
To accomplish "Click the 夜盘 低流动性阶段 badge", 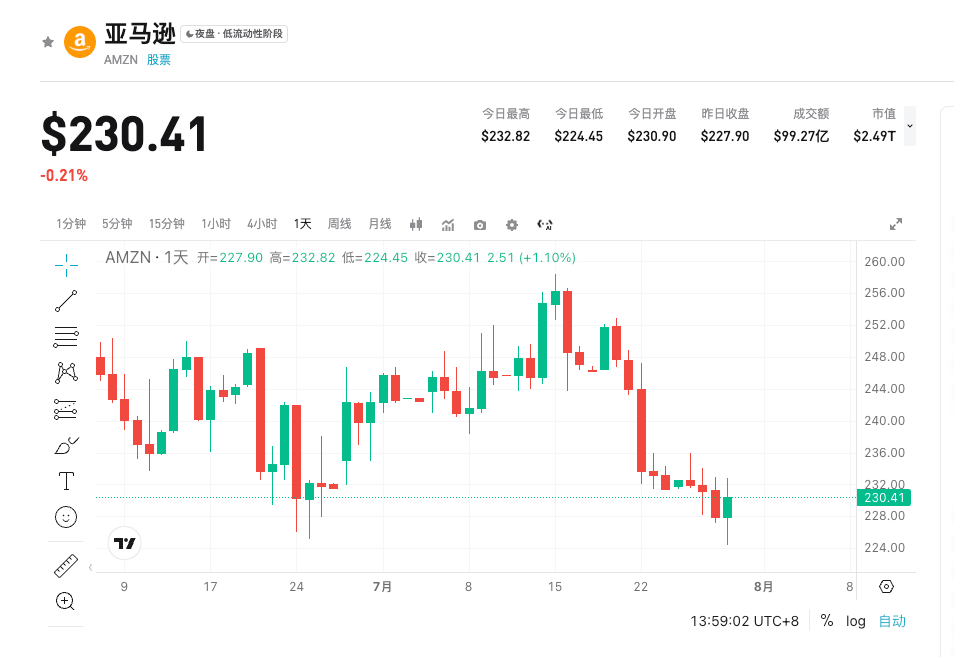I will [x=234, y=33].
